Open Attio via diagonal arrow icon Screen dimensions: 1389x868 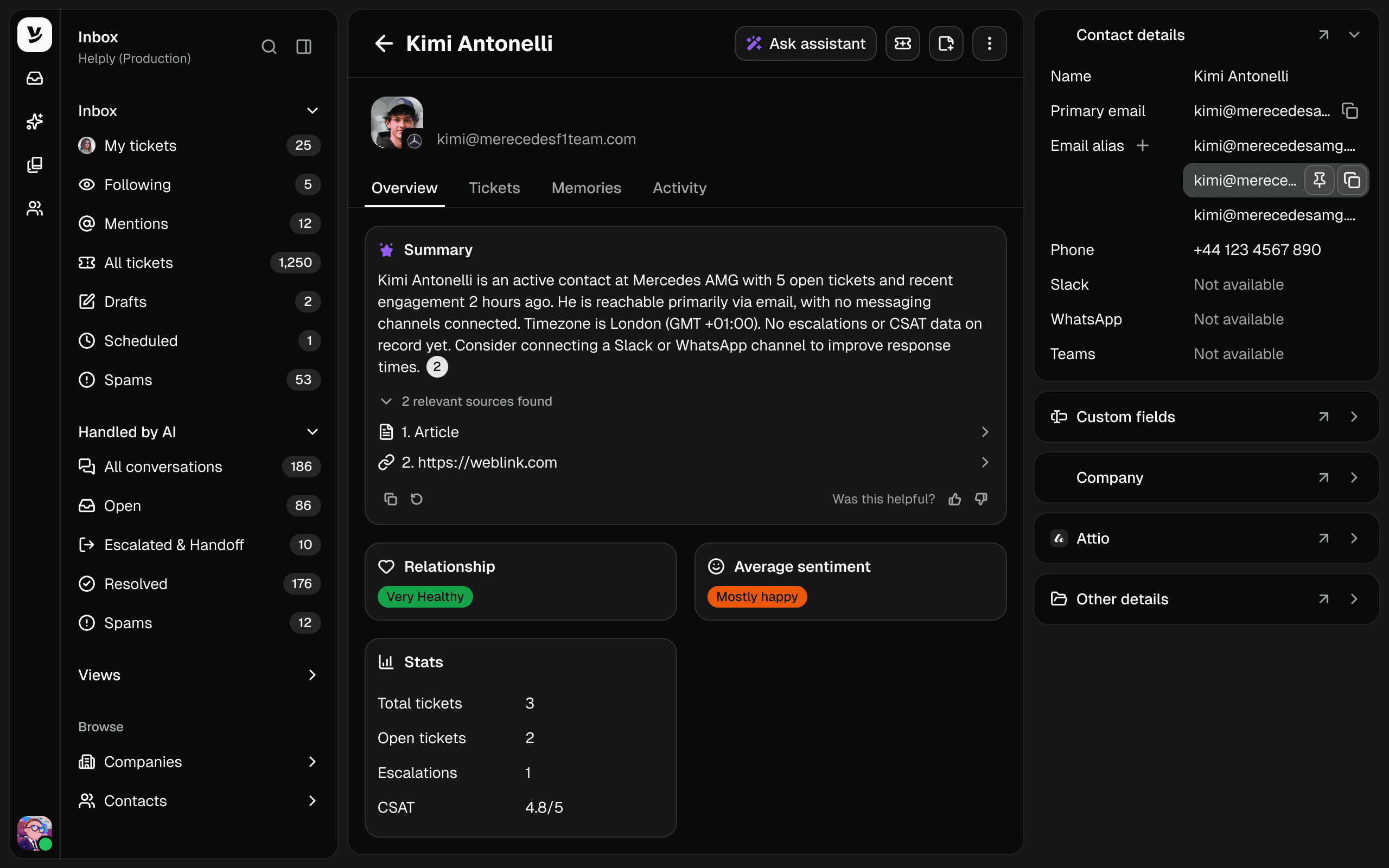pos(1323,539)
